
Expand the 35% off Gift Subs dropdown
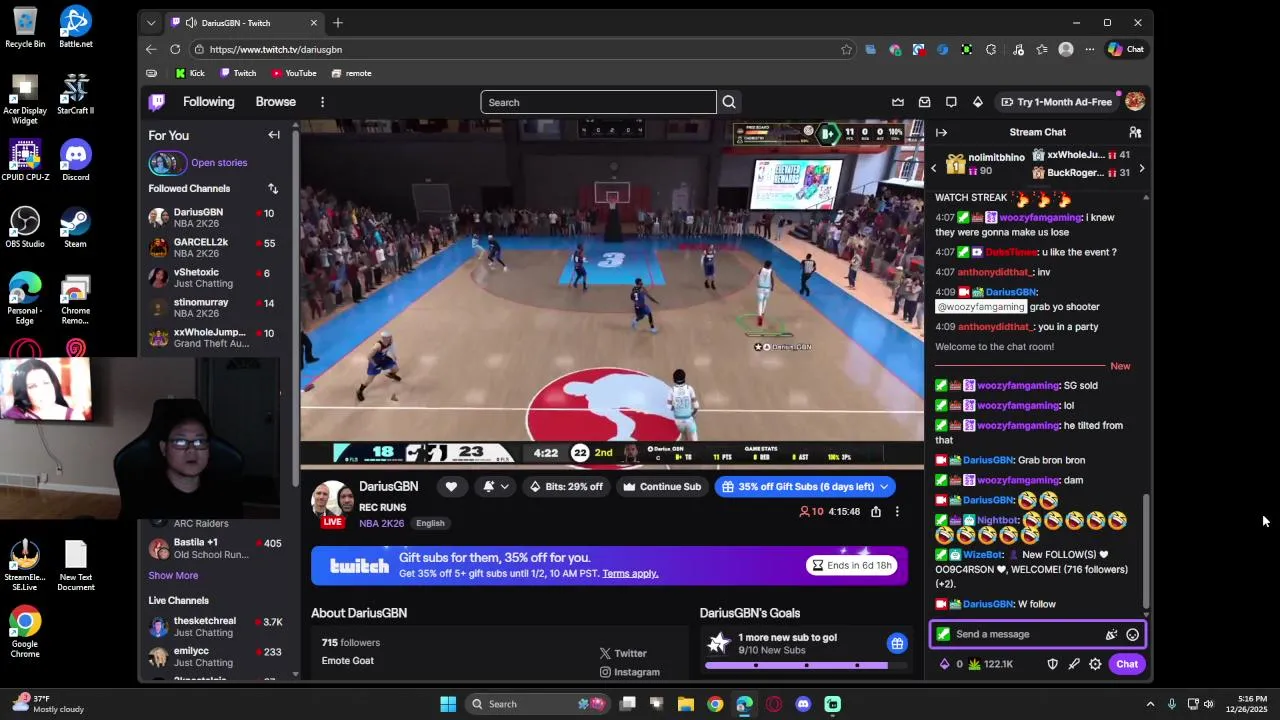point(884,487)
